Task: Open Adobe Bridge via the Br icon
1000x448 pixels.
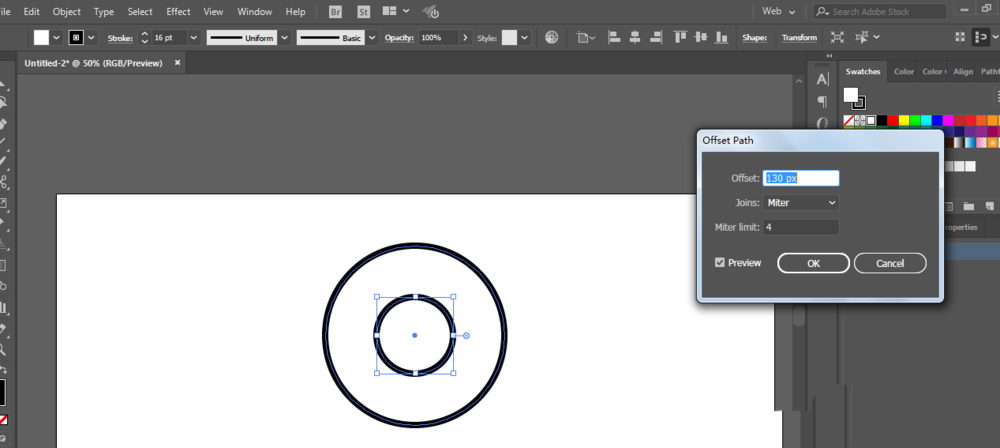Action: point(335,11)
